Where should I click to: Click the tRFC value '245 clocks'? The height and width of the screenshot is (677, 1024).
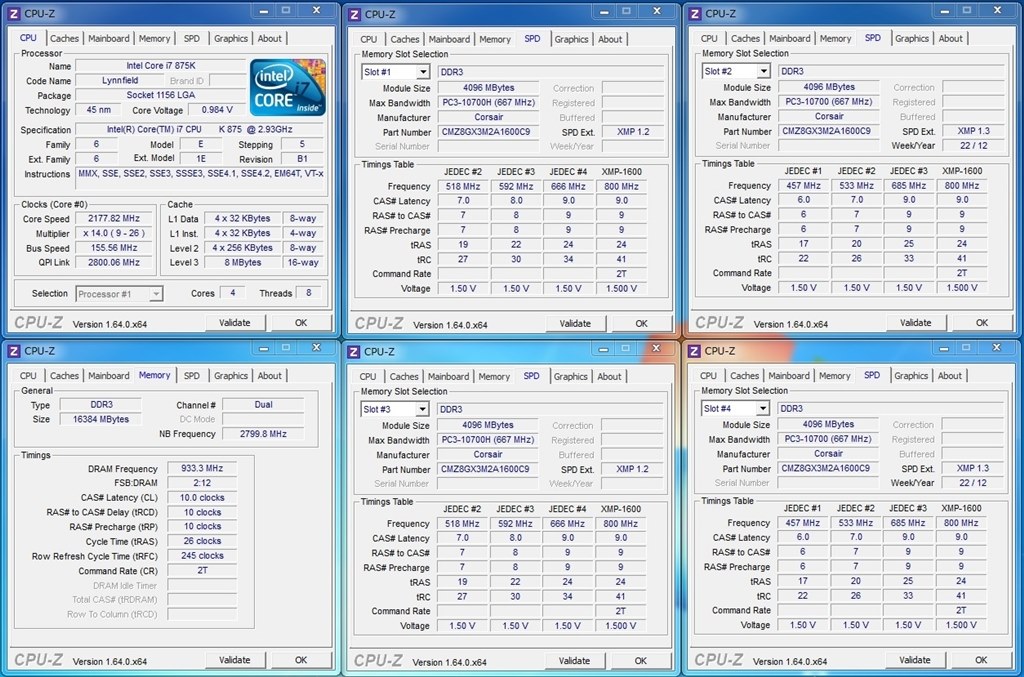[x=202, y=556]
